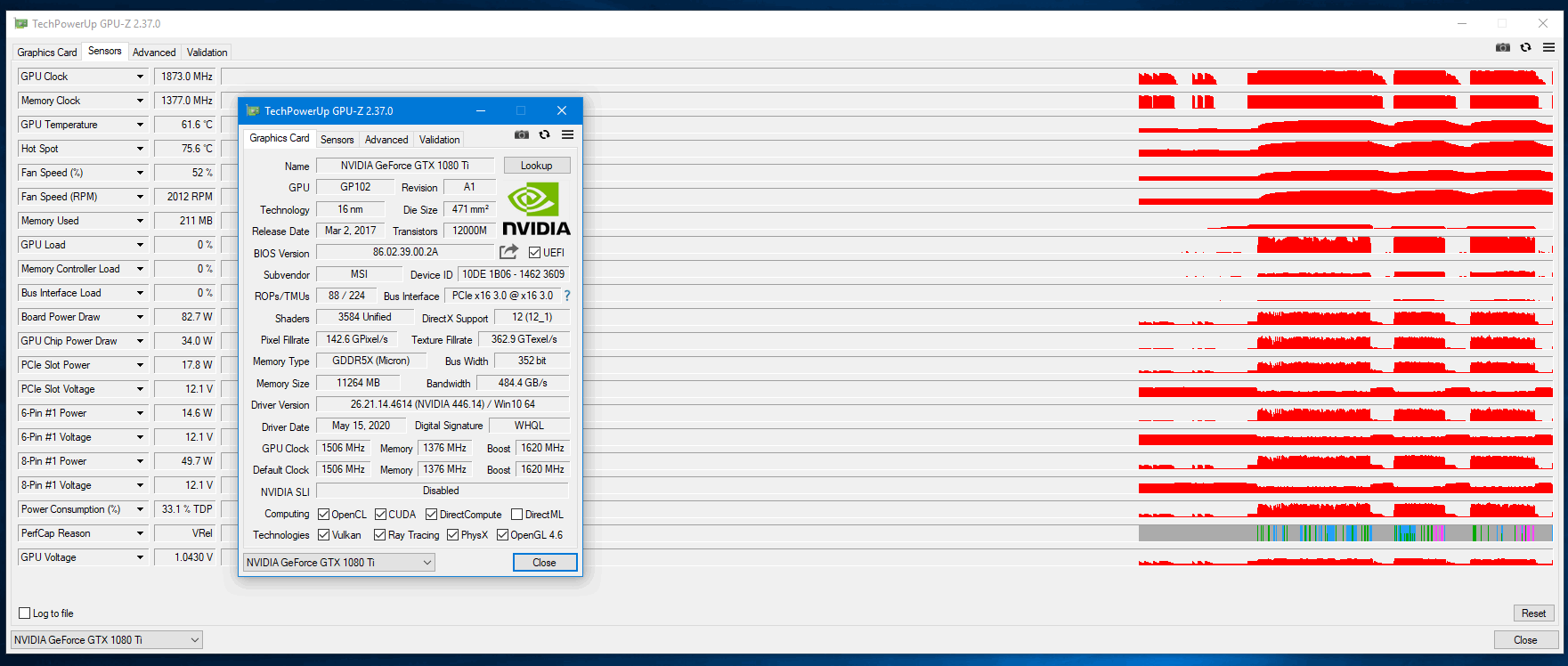Open the Memory Clock sensor dropdown arrow
Screen dimensions: 1568x666
pos(140,101)
